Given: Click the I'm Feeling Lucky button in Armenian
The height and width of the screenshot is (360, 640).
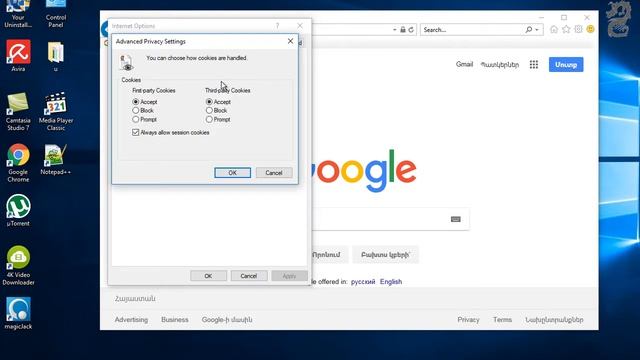Looking at the screenshot, I should (x=385, y=255).
